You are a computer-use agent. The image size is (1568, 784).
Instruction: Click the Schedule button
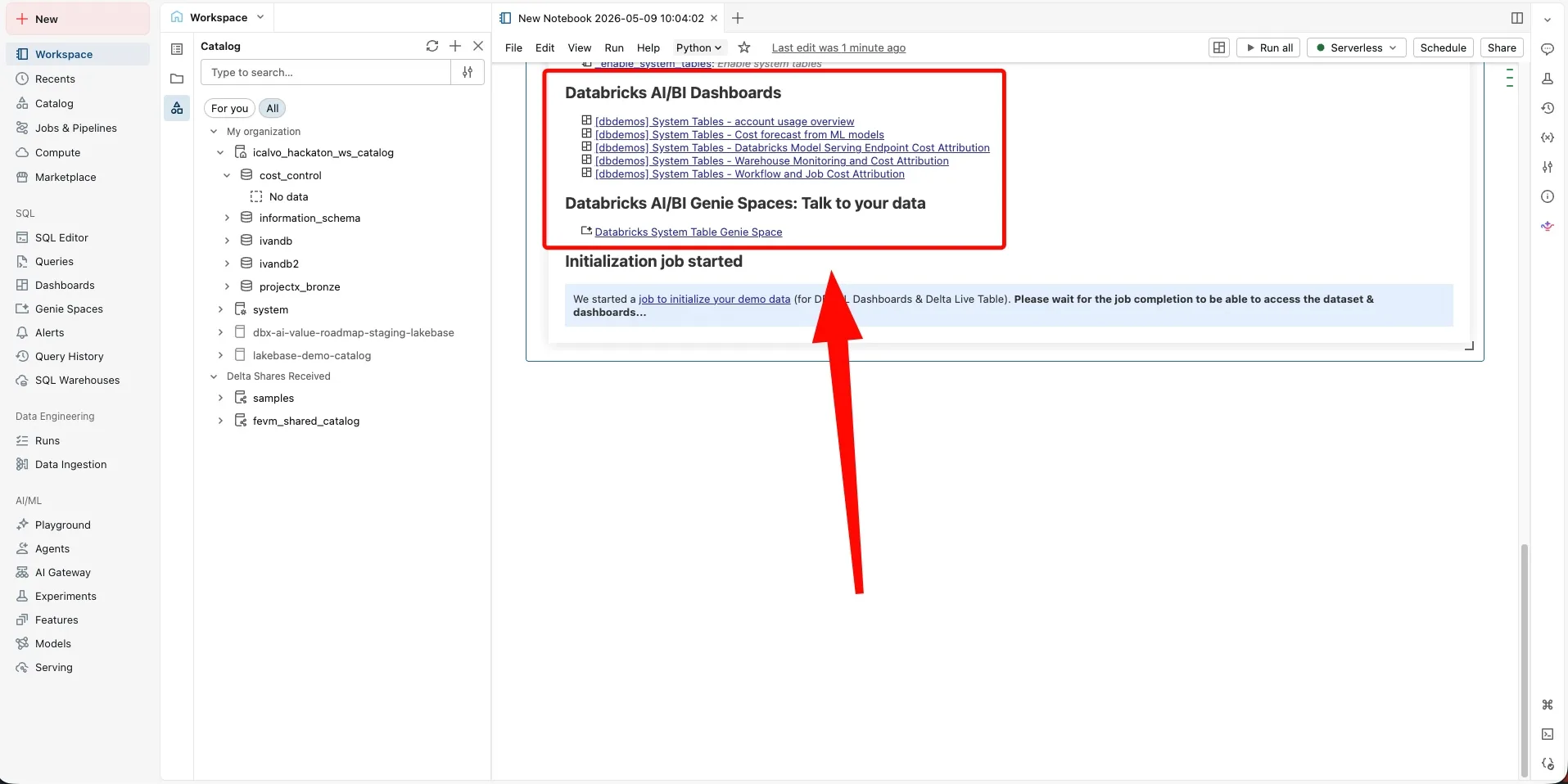tap(1444, 47)
